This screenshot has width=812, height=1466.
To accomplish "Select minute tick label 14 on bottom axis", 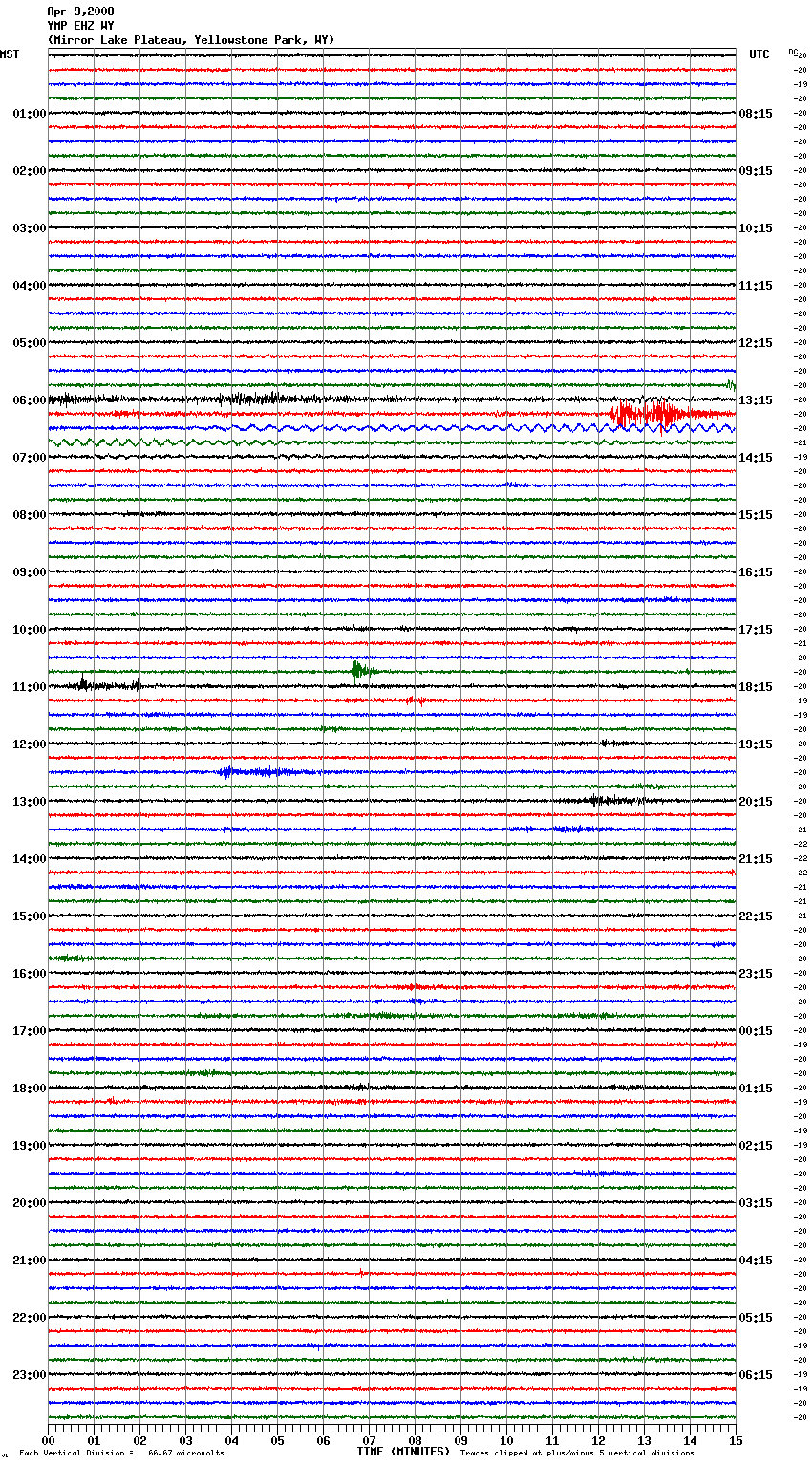I will pyautogui.click(x=690, y=1440).
